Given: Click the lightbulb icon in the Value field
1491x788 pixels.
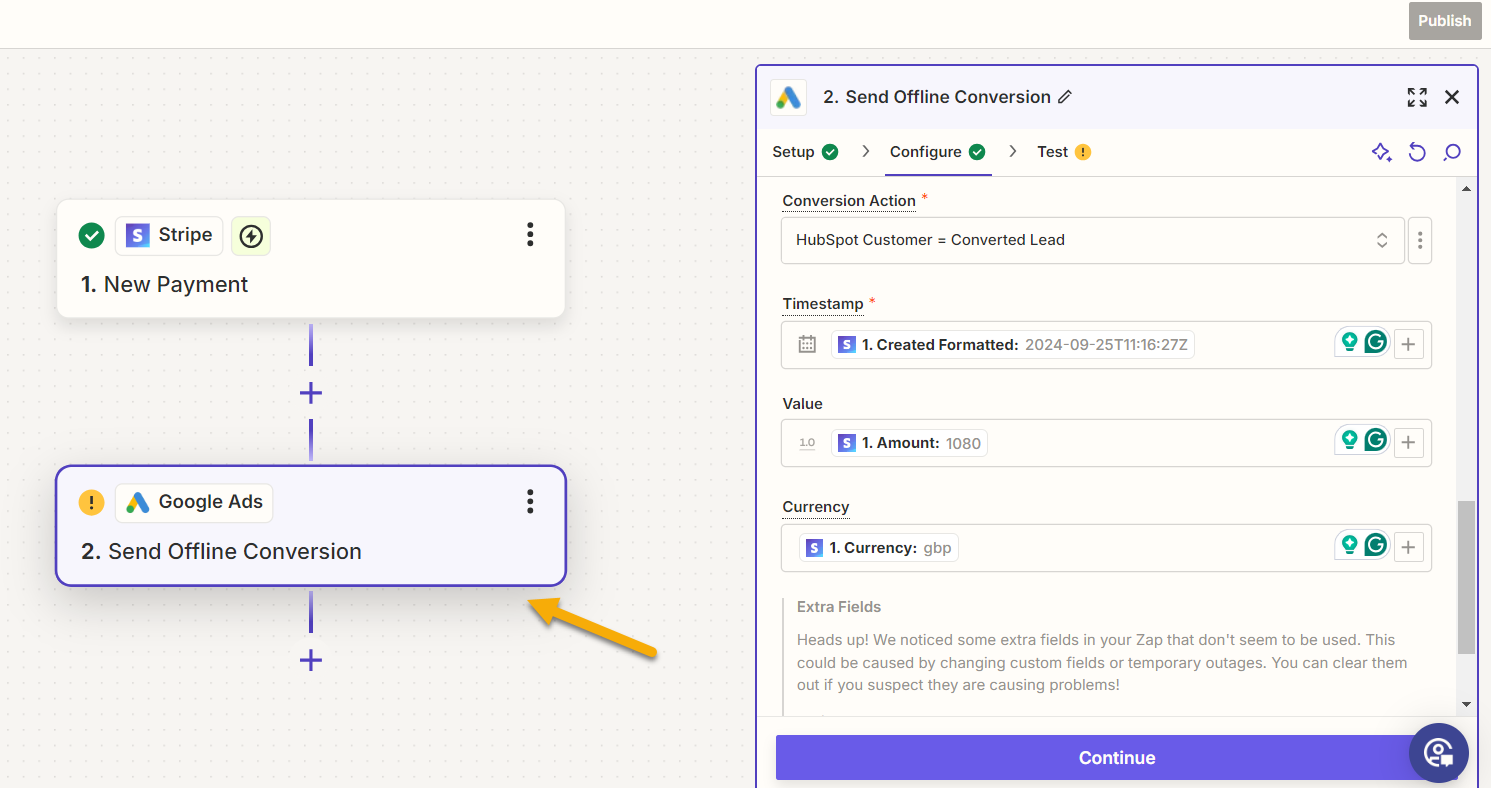Looking at the screenshot, I should 1349,440.
